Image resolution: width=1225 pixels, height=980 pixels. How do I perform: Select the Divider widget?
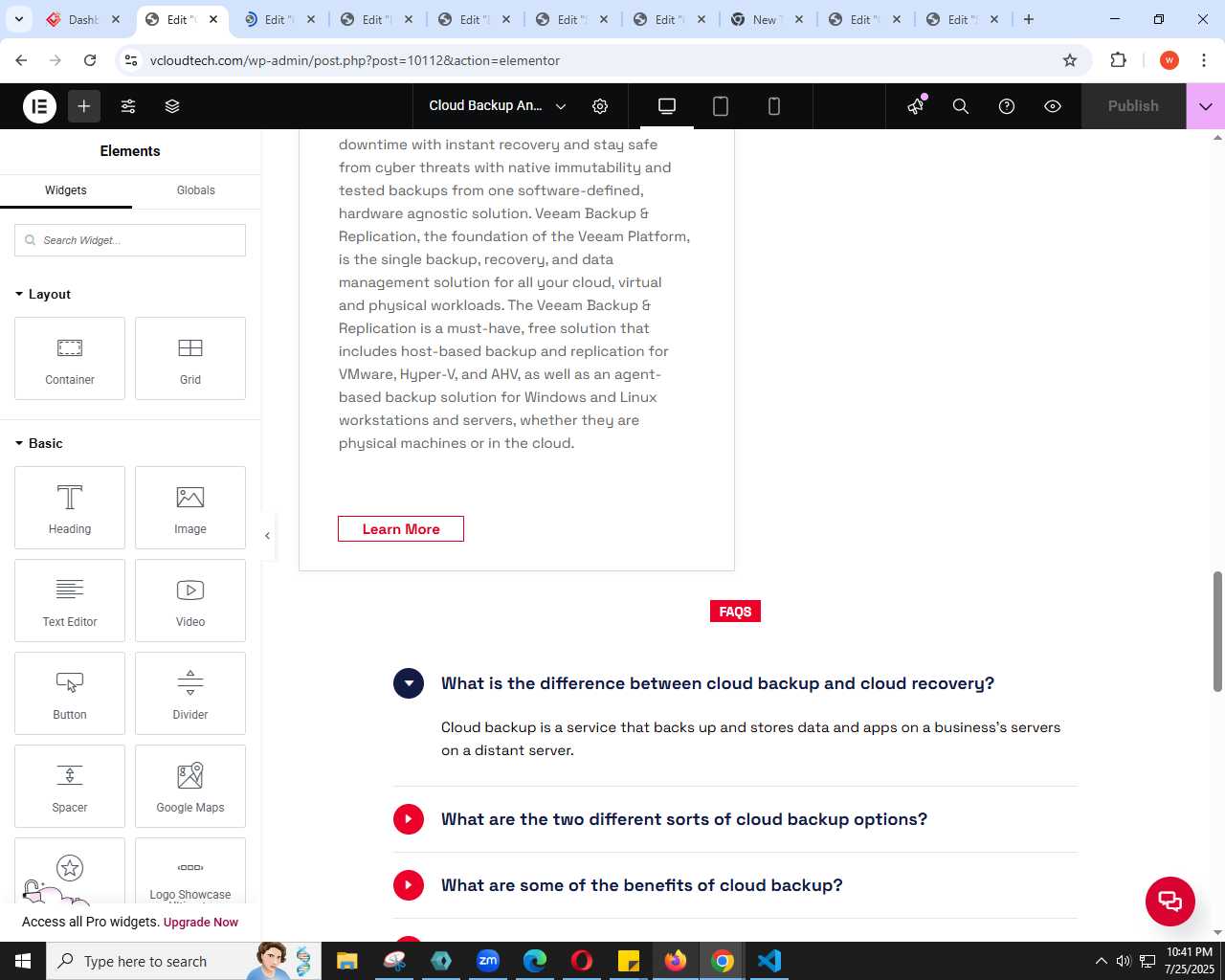[190, 693]
